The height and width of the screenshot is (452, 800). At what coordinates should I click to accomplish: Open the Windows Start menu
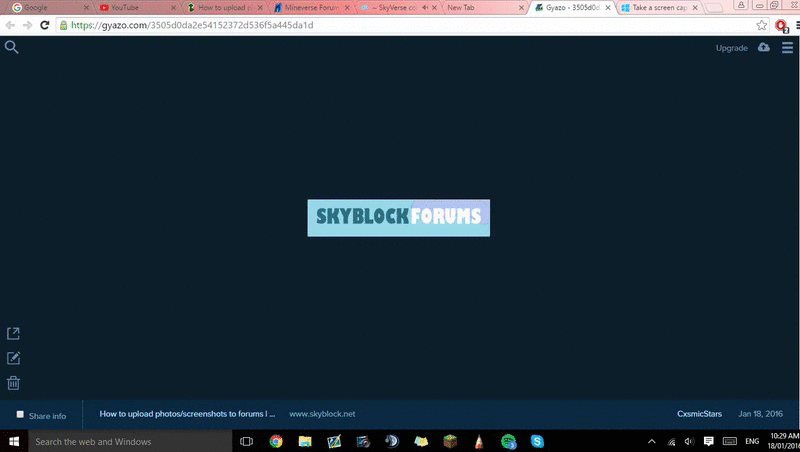click(x=14, y=441)
